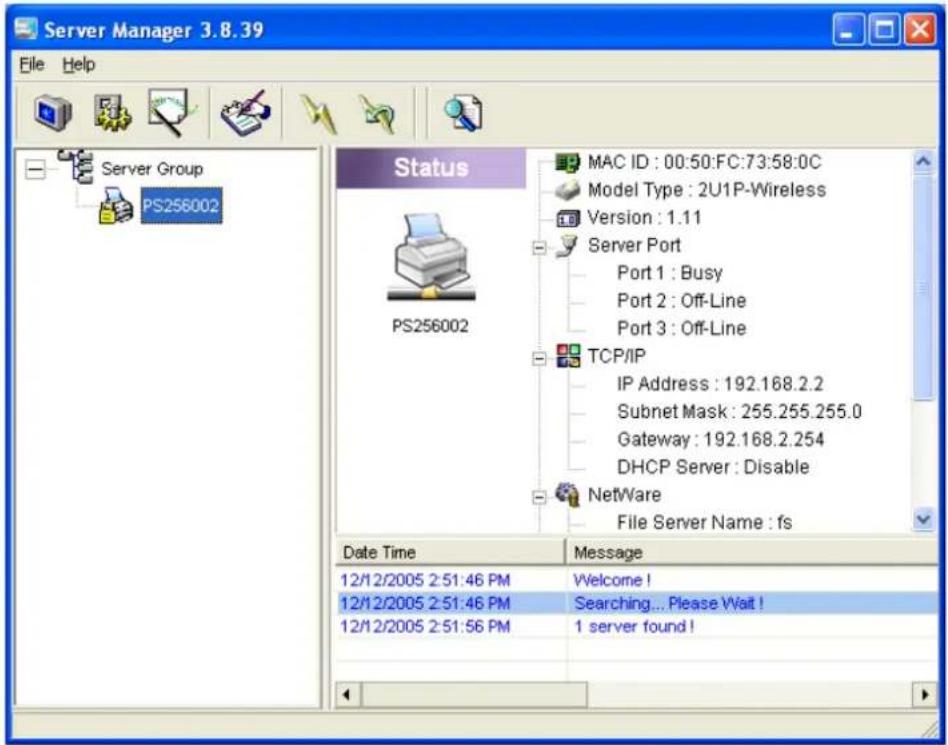Select the Port 1 : Busy row
948x745 pixels.
coord(669,273)
